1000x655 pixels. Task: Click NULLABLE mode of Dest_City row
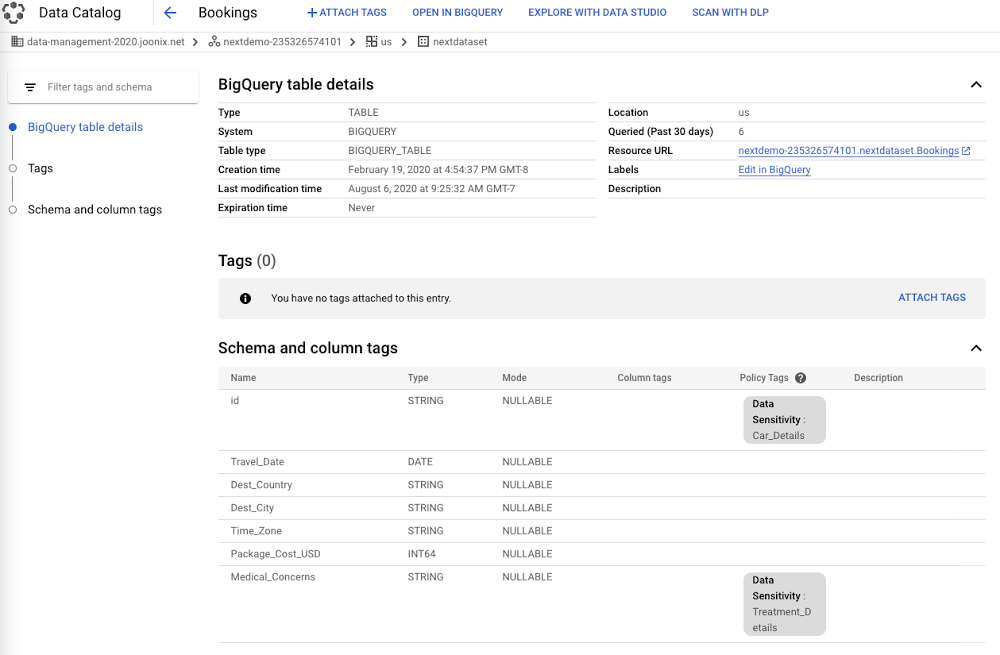[x=527, y=508]
